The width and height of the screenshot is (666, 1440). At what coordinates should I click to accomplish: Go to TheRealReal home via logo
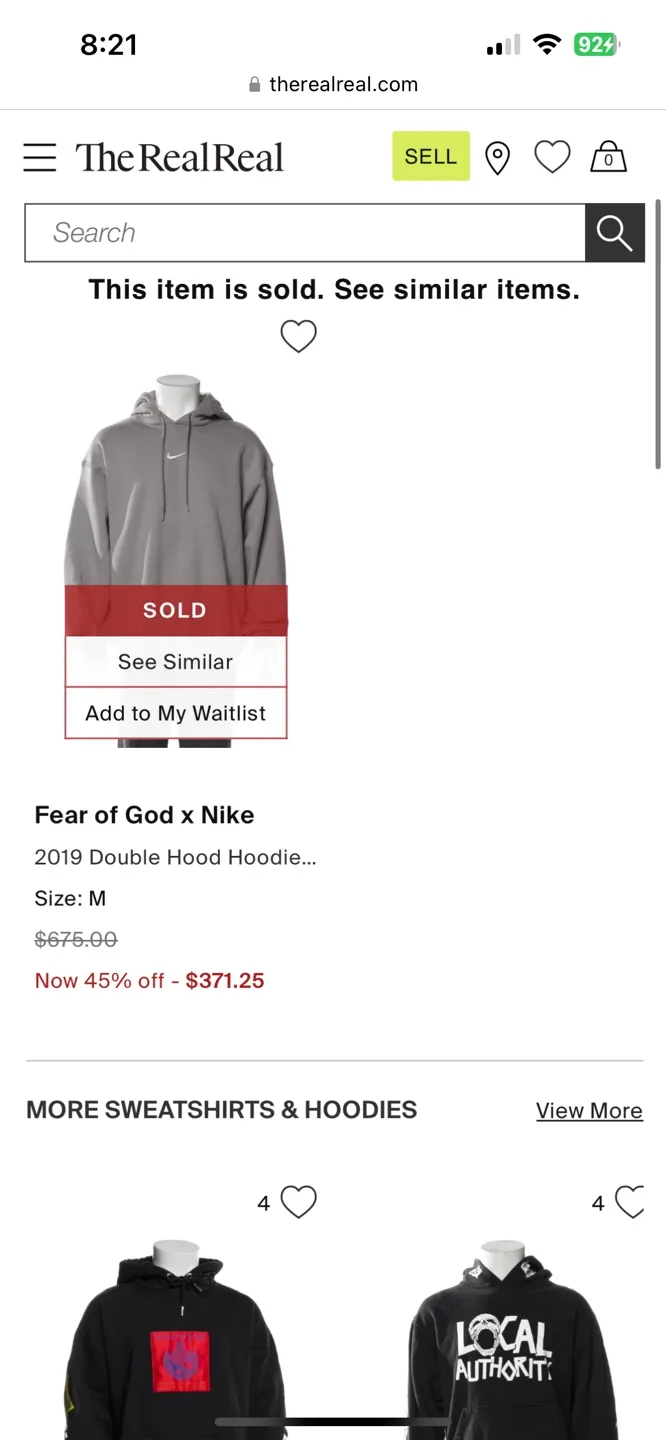(180, 156)
